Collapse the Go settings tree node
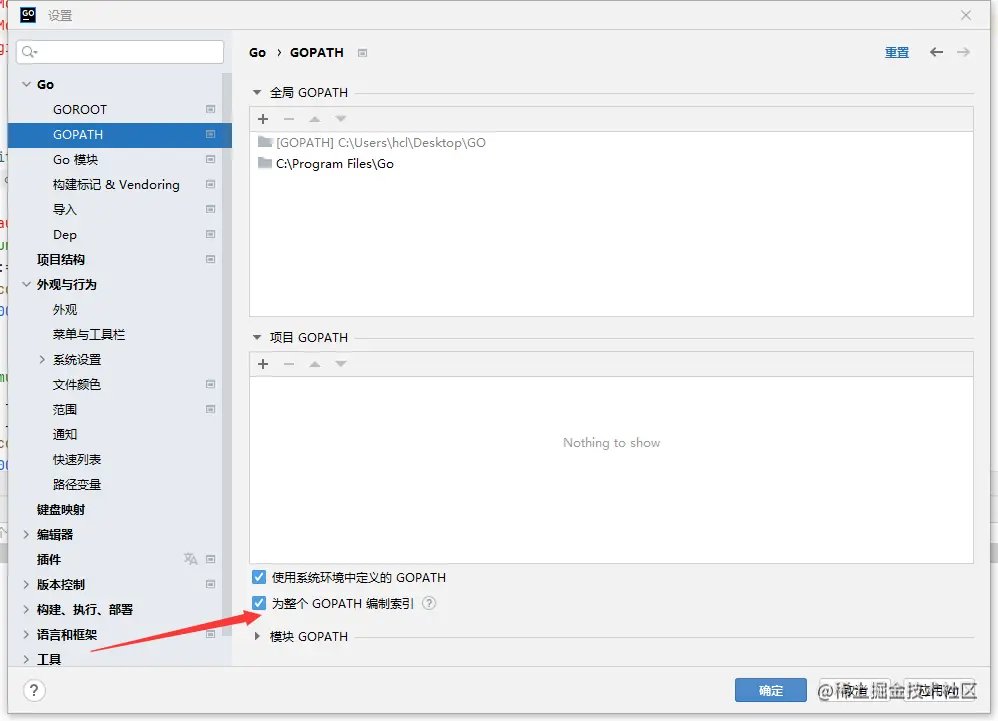This screenshot has width=998, height=721. click(26, 84)
